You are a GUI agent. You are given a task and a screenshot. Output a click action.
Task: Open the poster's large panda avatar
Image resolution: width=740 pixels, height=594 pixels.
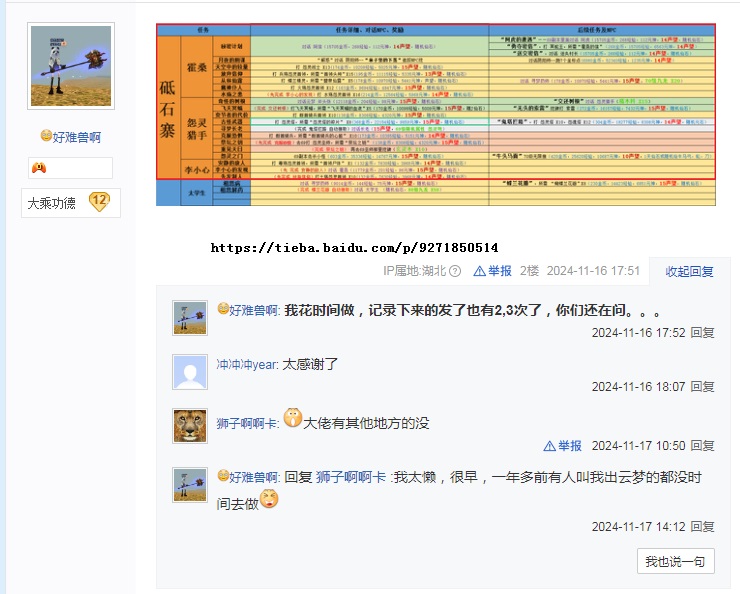[x=71, y=66]
